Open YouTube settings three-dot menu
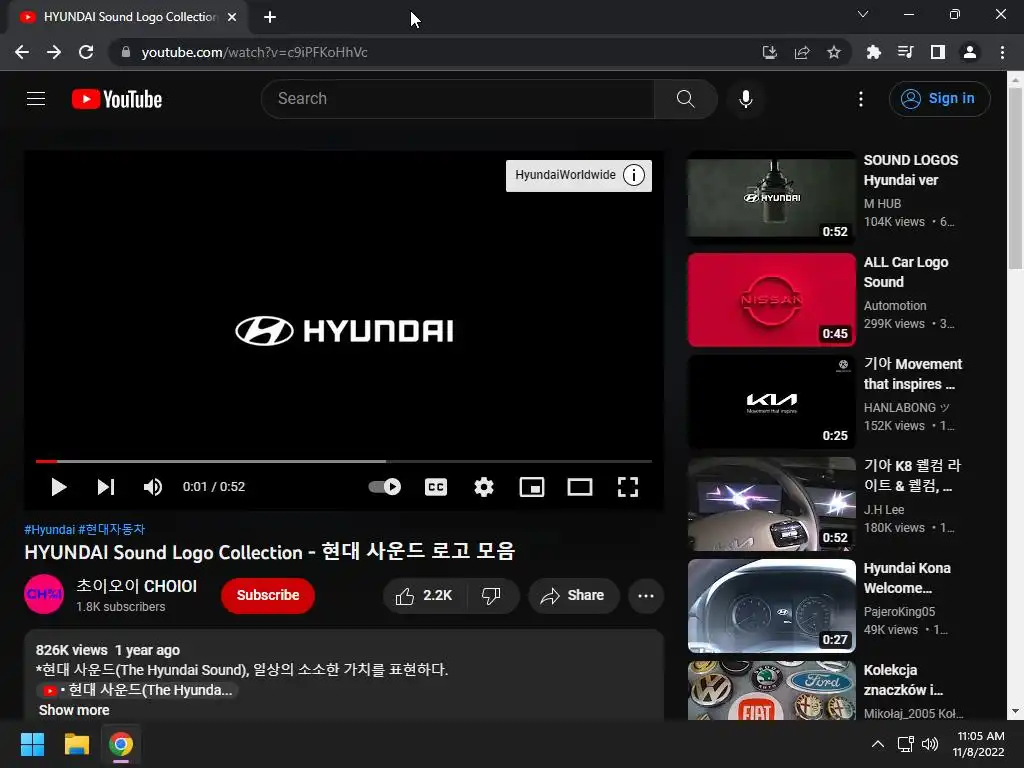This screenshot has height=768, width=1024. click(x=861, y=99)
